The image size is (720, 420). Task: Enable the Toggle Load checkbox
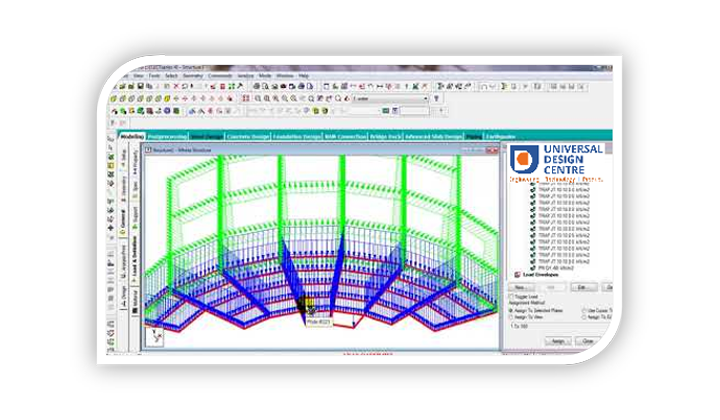tap(512, 297)
